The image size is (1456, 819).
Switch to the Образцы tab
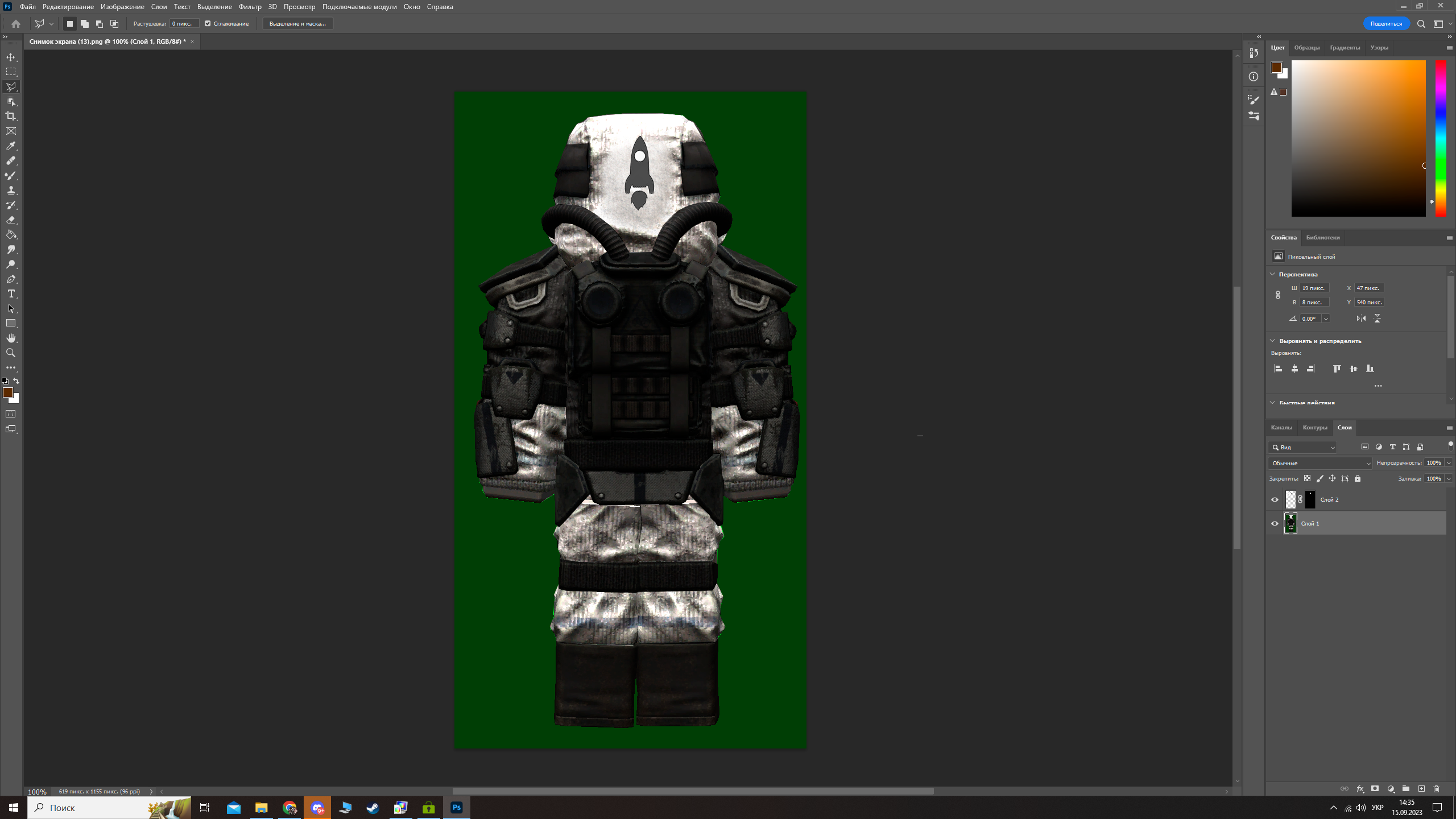(1307, 48)
